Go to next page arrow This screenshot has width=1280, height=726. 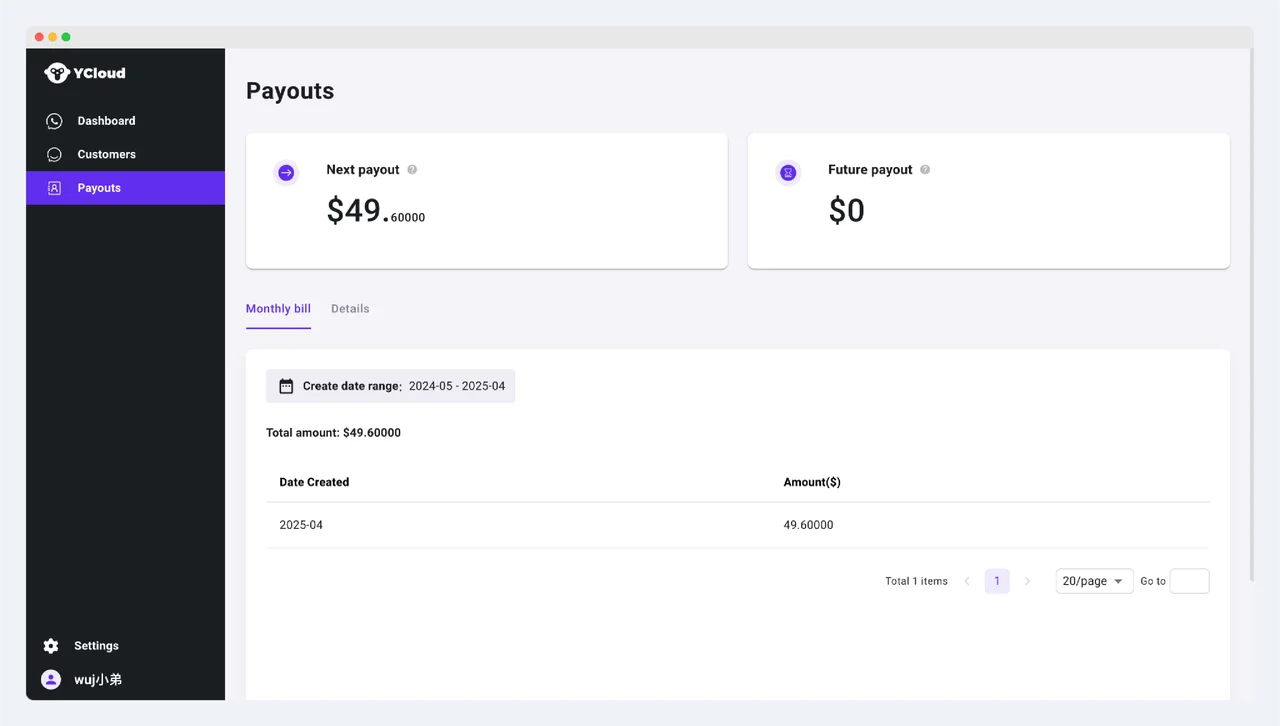[x=1027, y=581]
